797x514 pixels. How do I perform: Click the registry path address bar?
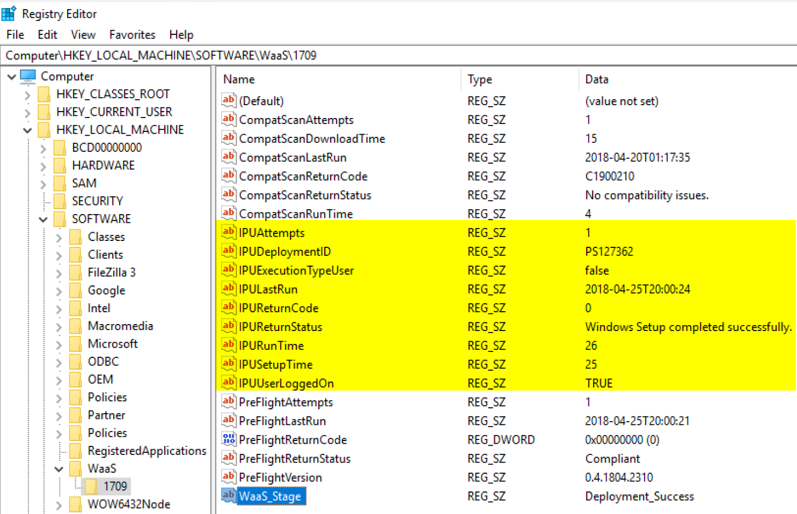[x=398, y=55]
